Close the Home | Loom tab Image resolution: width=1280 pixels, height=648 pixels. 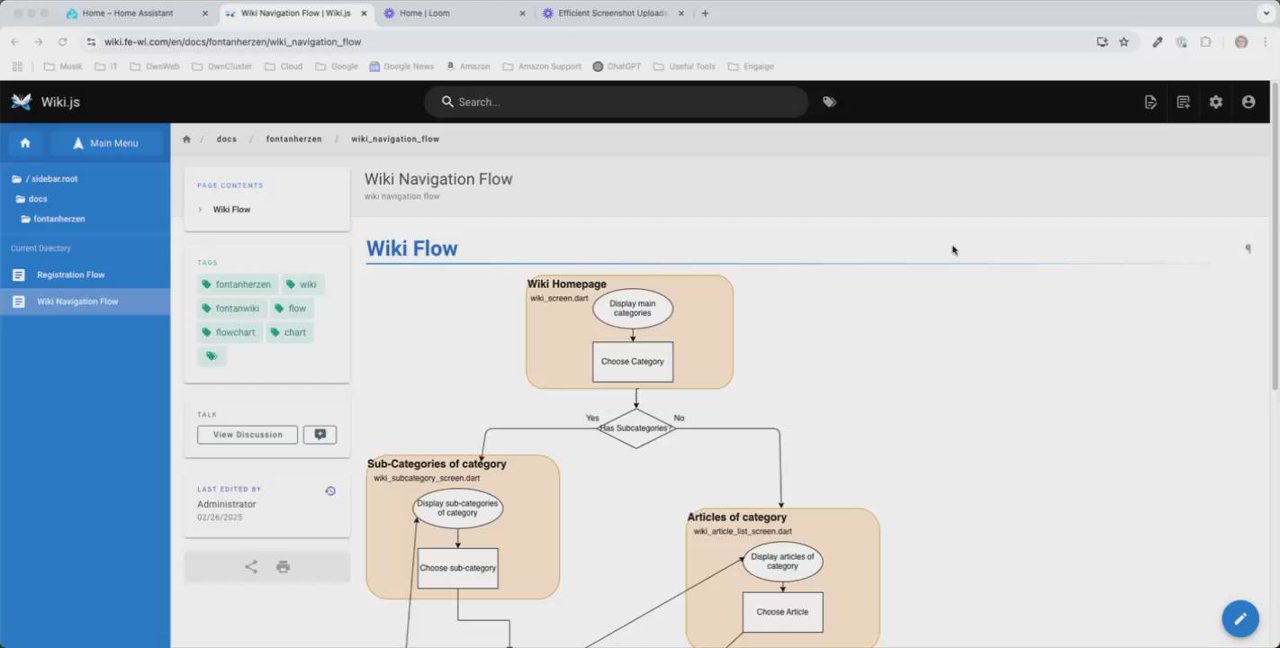click(x=522, y=13)
